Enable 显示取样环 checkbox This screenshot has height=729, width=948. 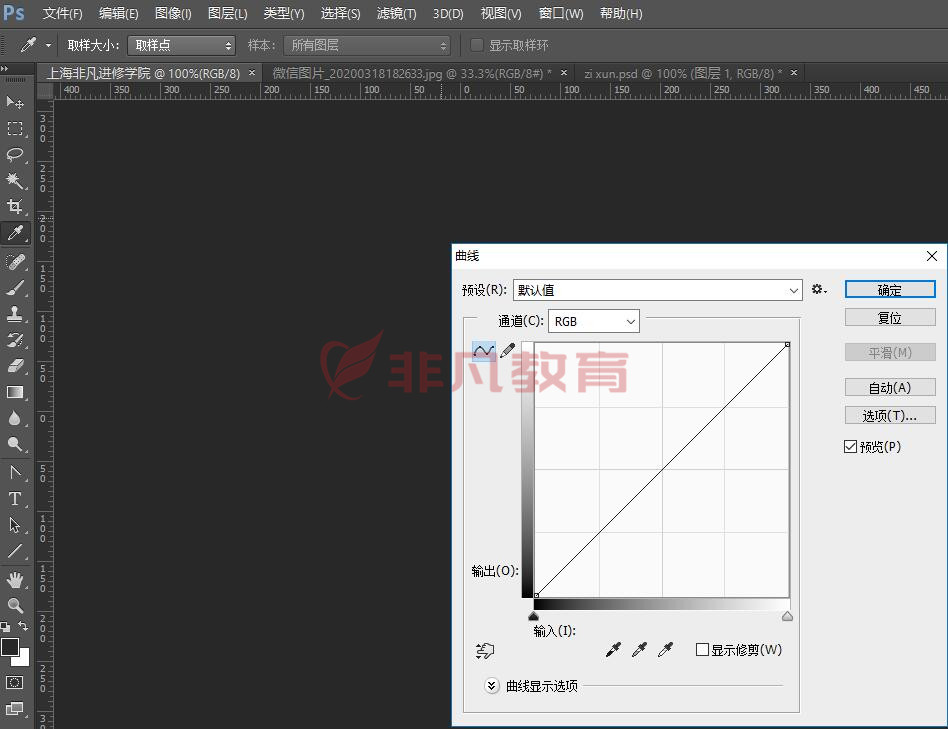pyautogui.click(x=476, y=45)
